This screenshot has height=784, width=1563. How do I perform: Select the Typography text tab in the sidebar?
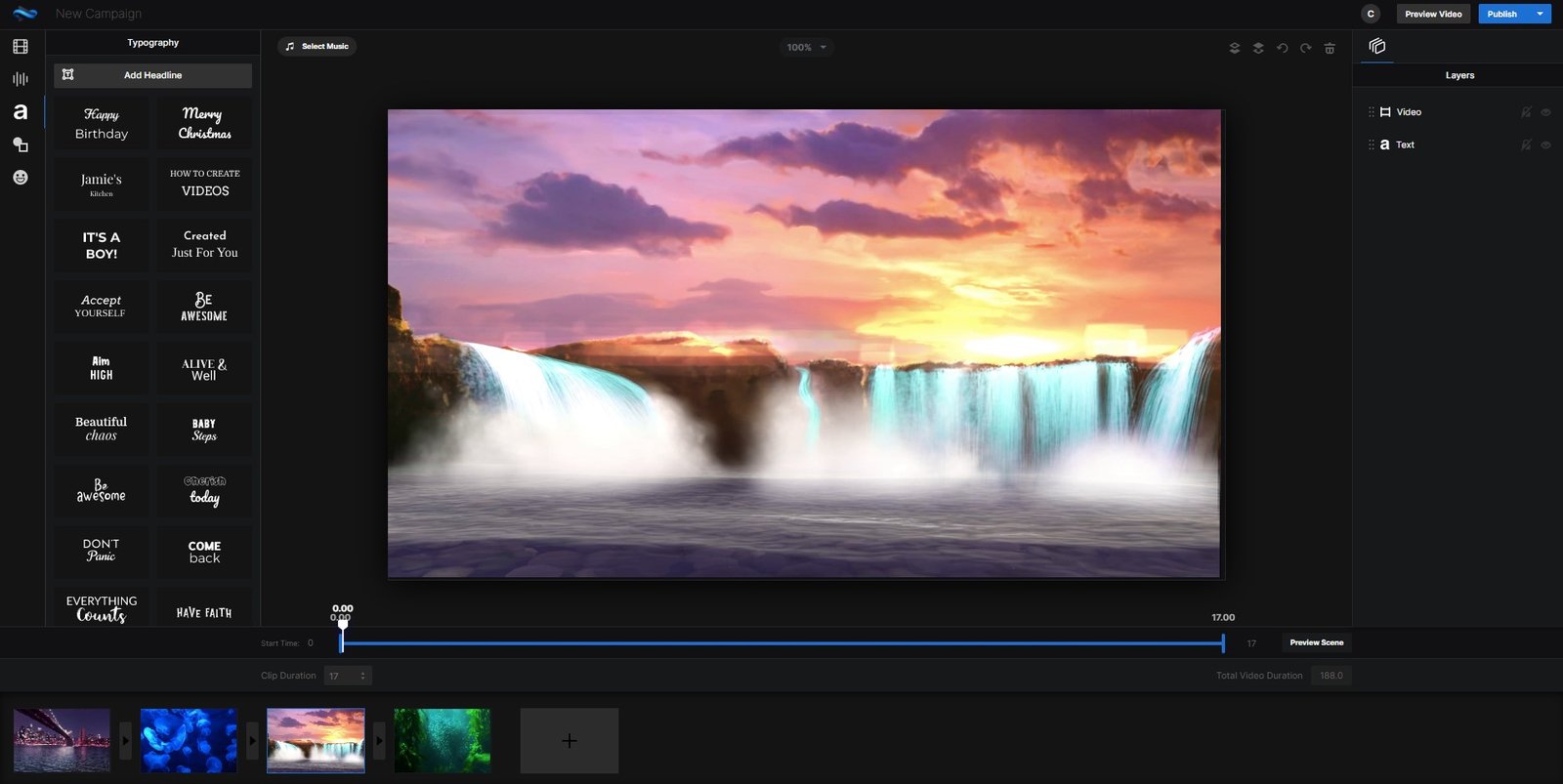click(x=21, y=112)
